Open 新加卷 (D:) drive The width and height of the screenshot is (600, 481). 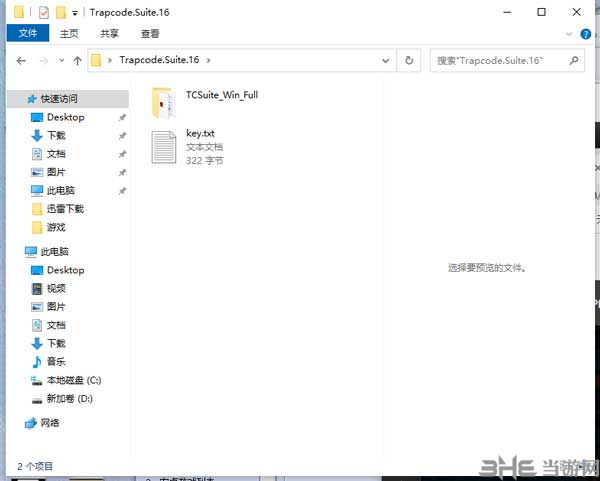pos(69,399)
